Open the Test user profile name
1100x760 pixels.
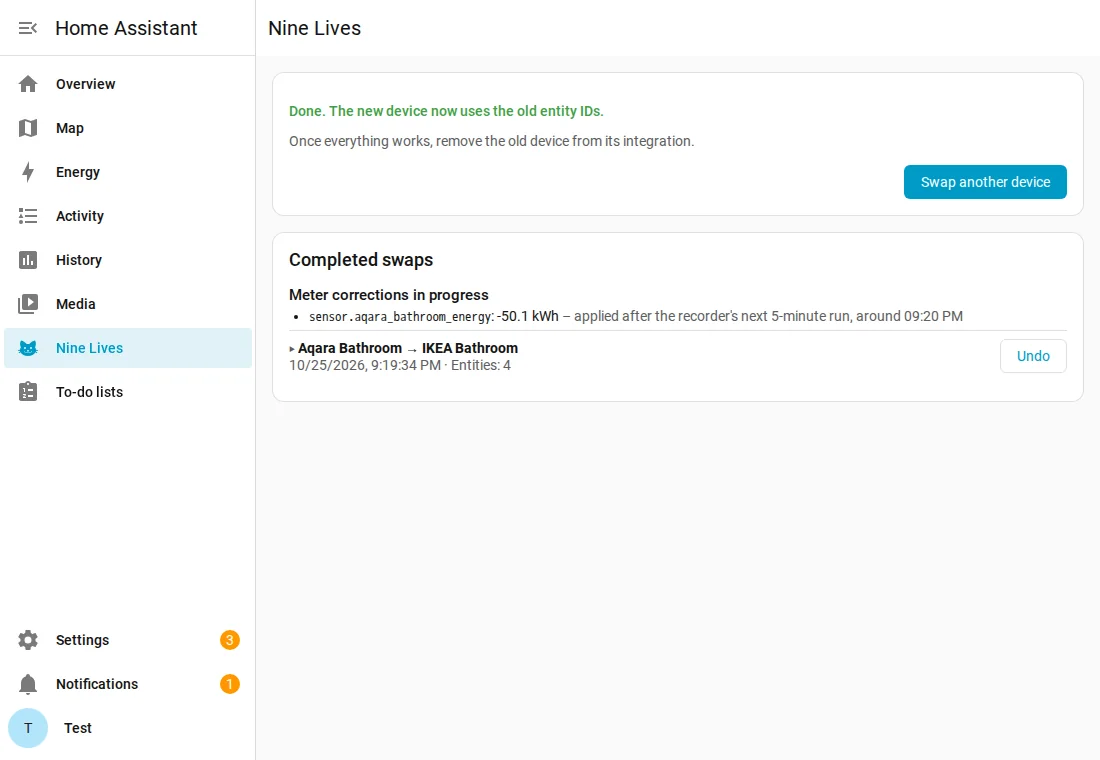click(x=77, y=728)
